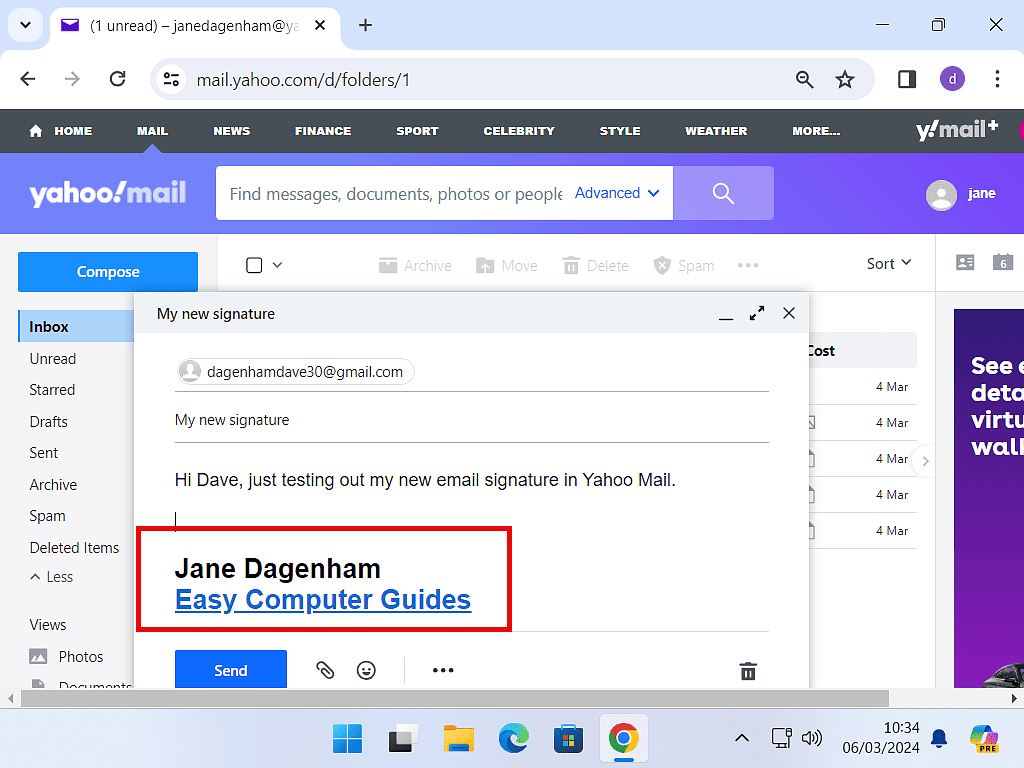Screen dimensions: 1024x768
Task: Open the Sort dropdown
Action: point(889,264)
